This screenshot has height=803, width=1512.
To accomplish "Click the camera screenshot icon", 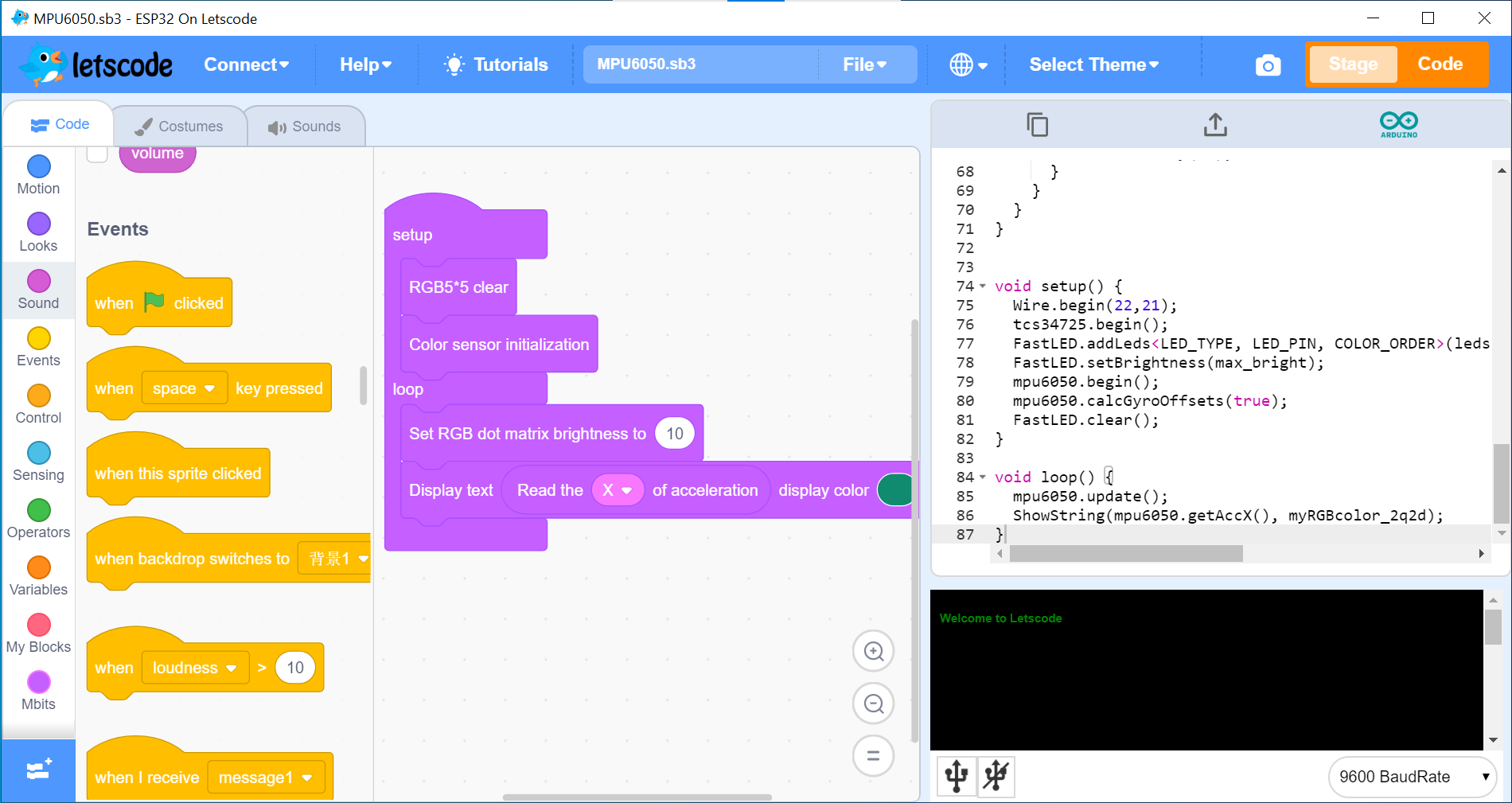I will tap(1268, 65).
